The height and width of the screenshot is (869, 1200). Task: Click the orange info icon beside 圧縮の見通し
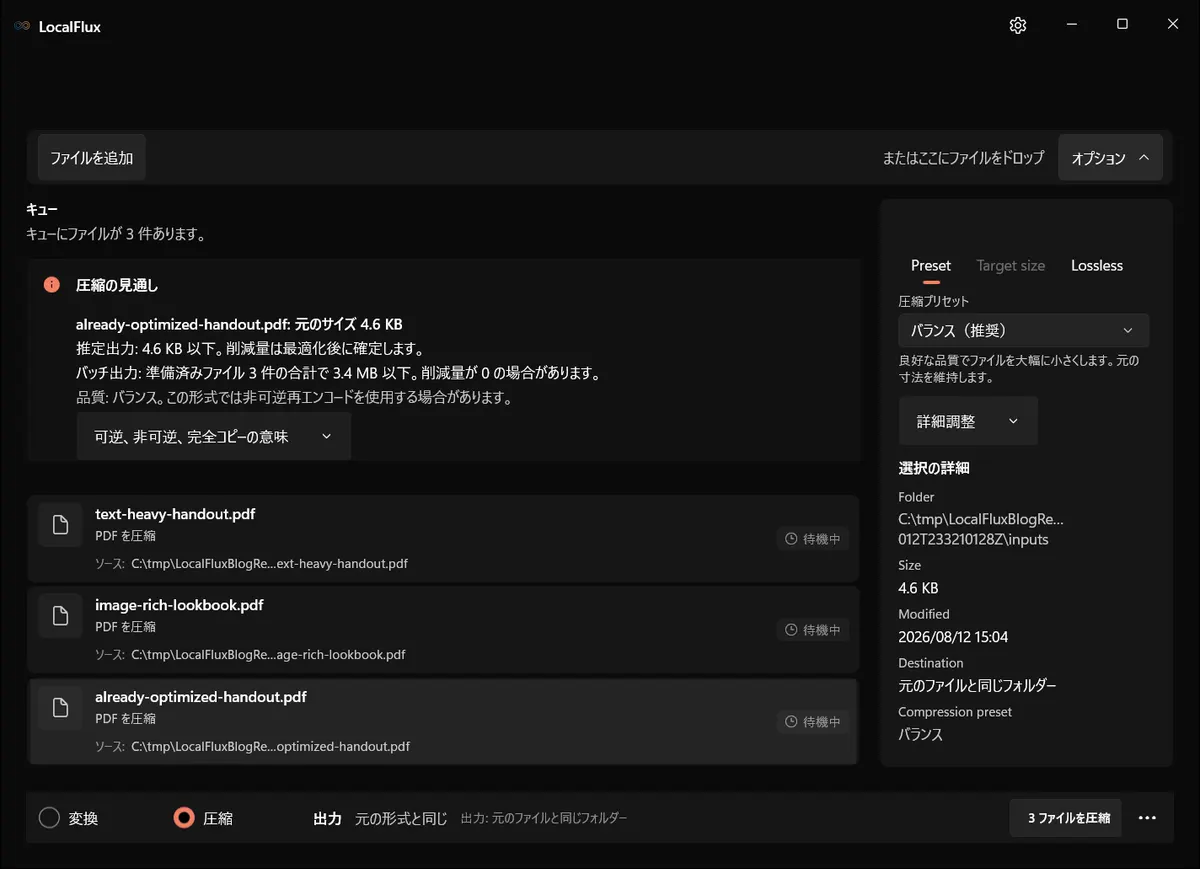pyautogui.click(x=52, y=285)
